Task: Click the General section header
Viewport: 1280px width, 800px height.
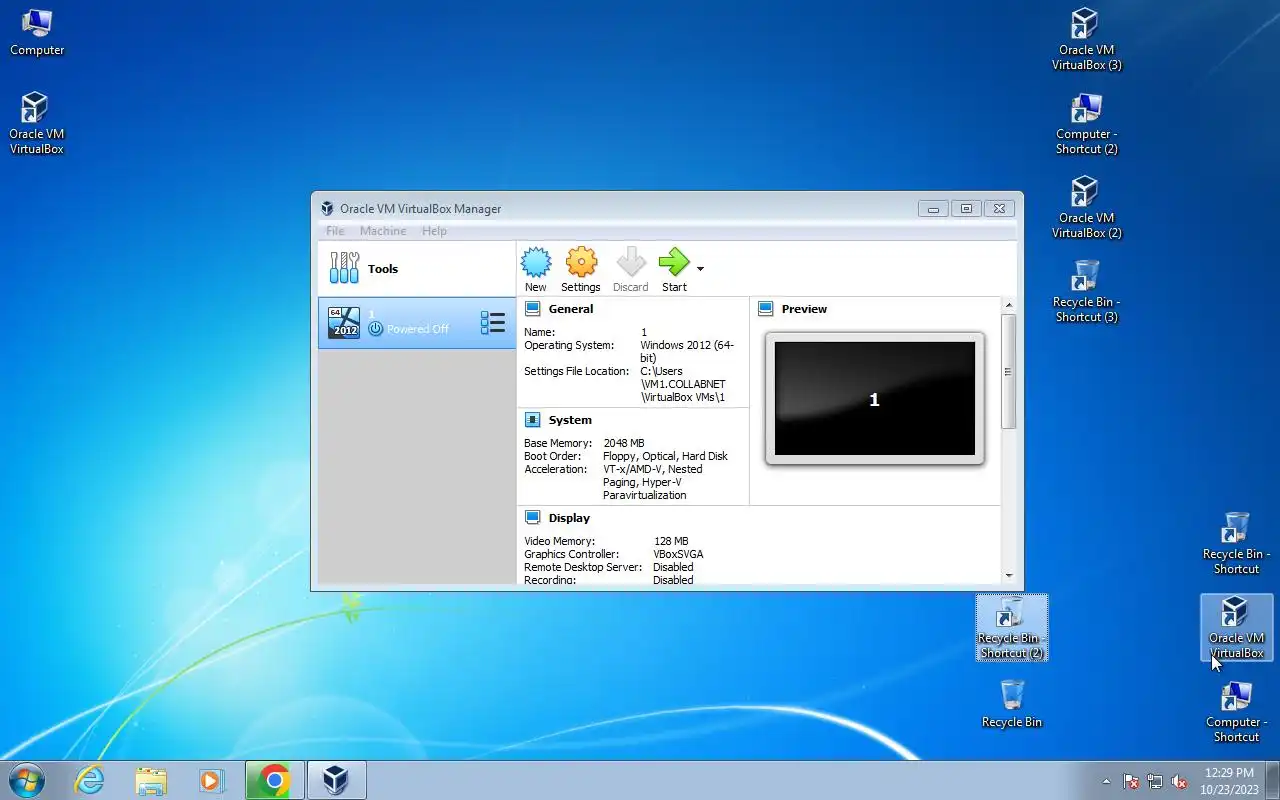Action: 571,309
